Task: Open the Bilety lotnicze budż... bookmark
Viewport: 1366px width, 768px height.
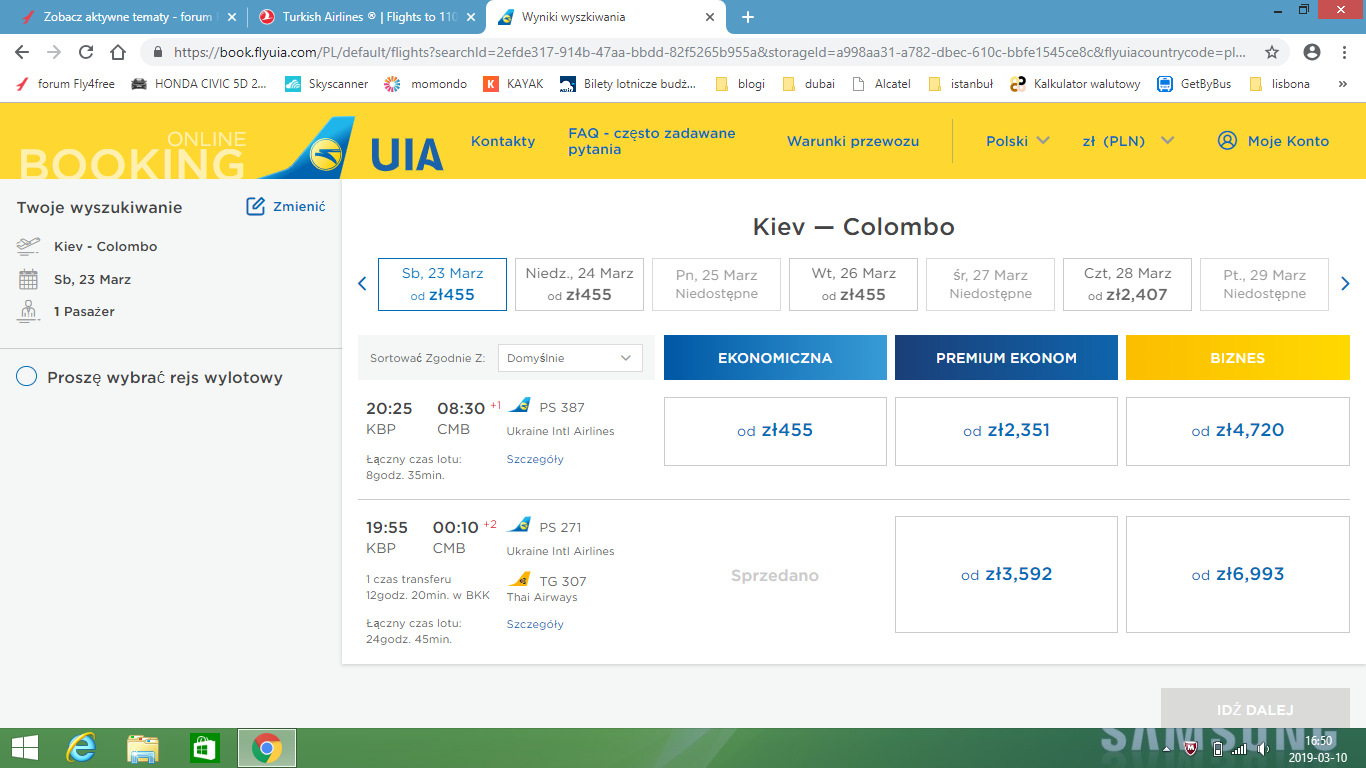Action: [628, 84]
